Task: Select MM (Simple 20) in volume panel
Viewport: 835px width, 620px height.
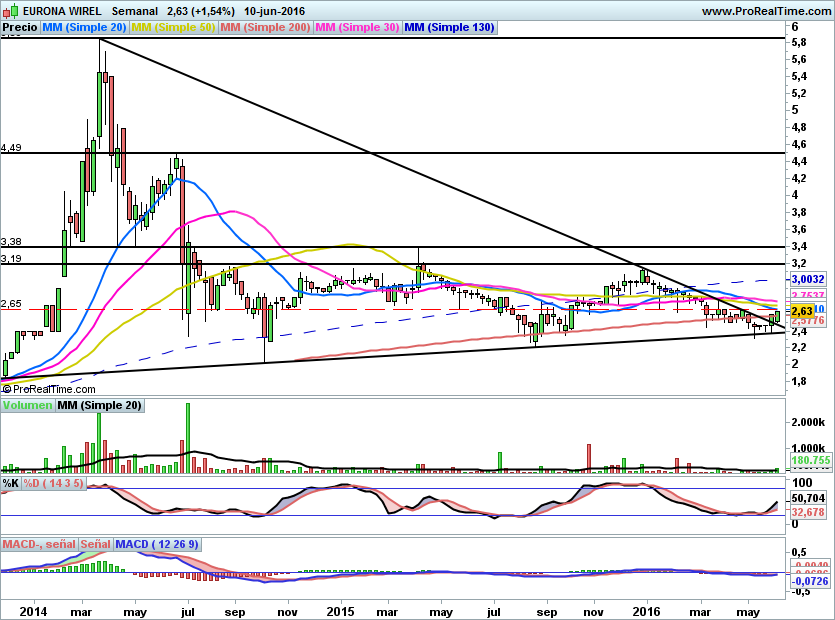Action: (x=99, y=405)
